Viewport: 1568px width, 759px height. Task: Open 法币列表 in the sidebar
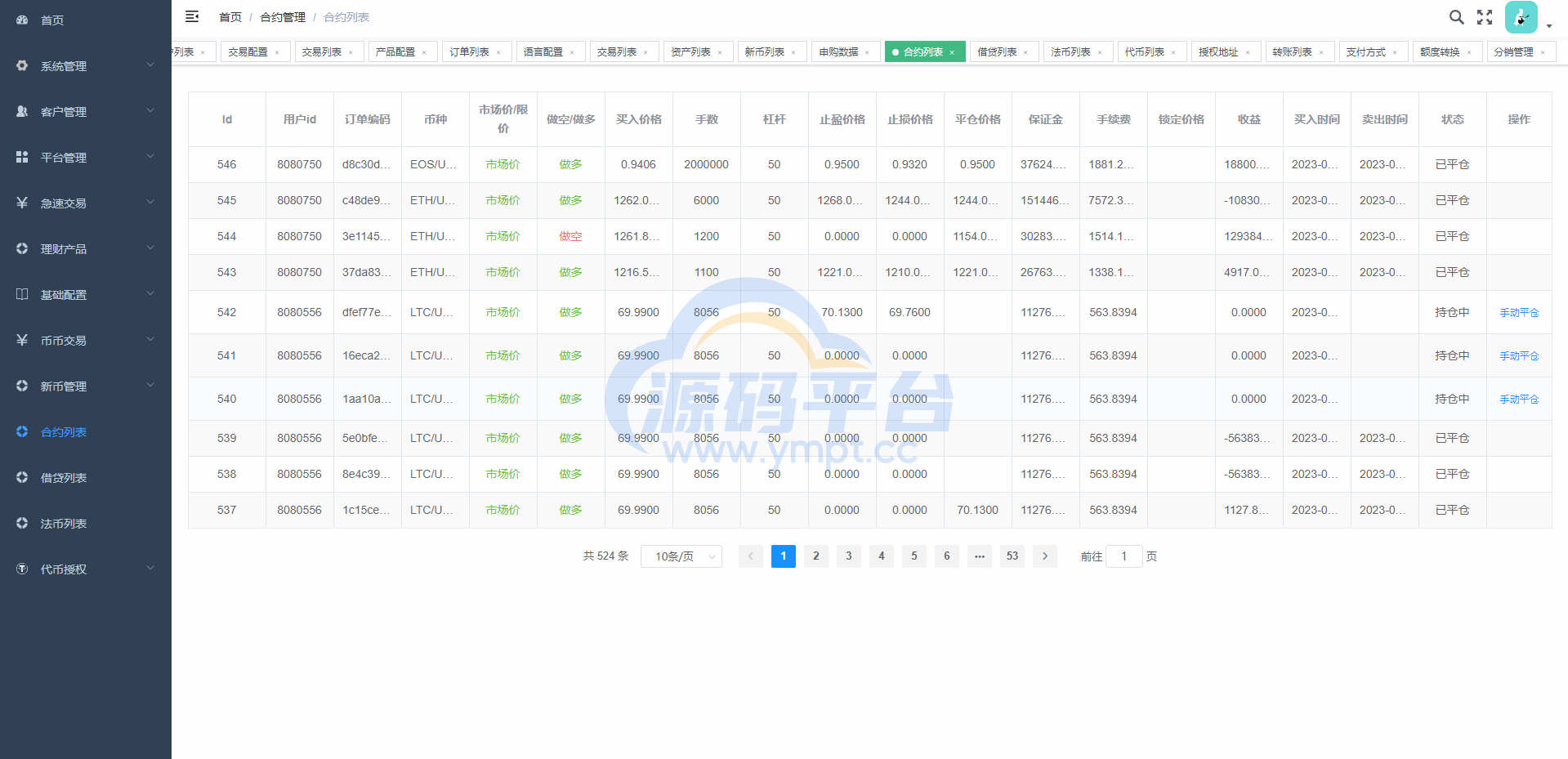(x=64, y=524)
